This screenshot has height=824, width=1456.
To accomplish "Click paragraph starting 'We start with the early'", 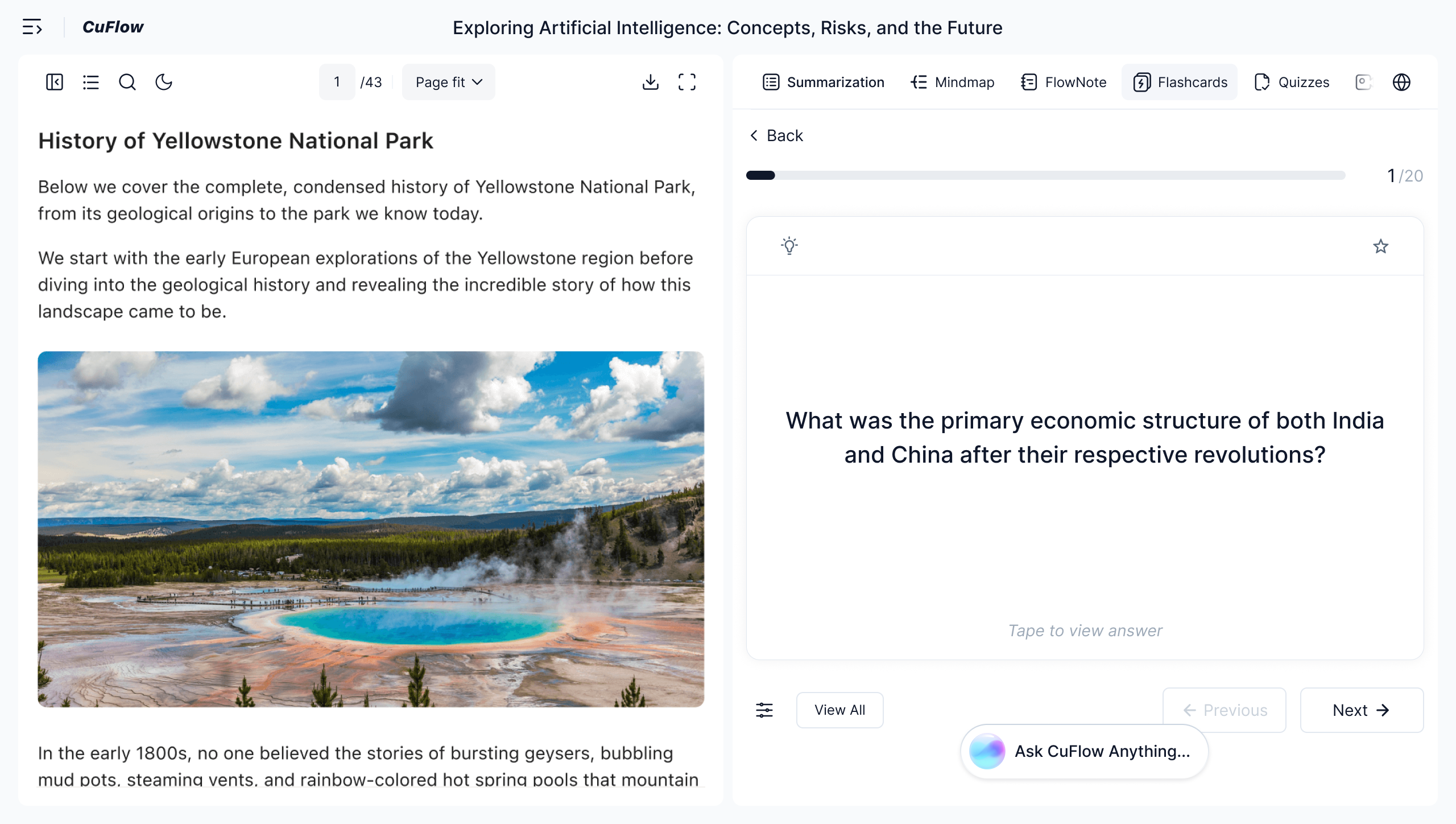I will pyautogui.click(x=366, y=285).
